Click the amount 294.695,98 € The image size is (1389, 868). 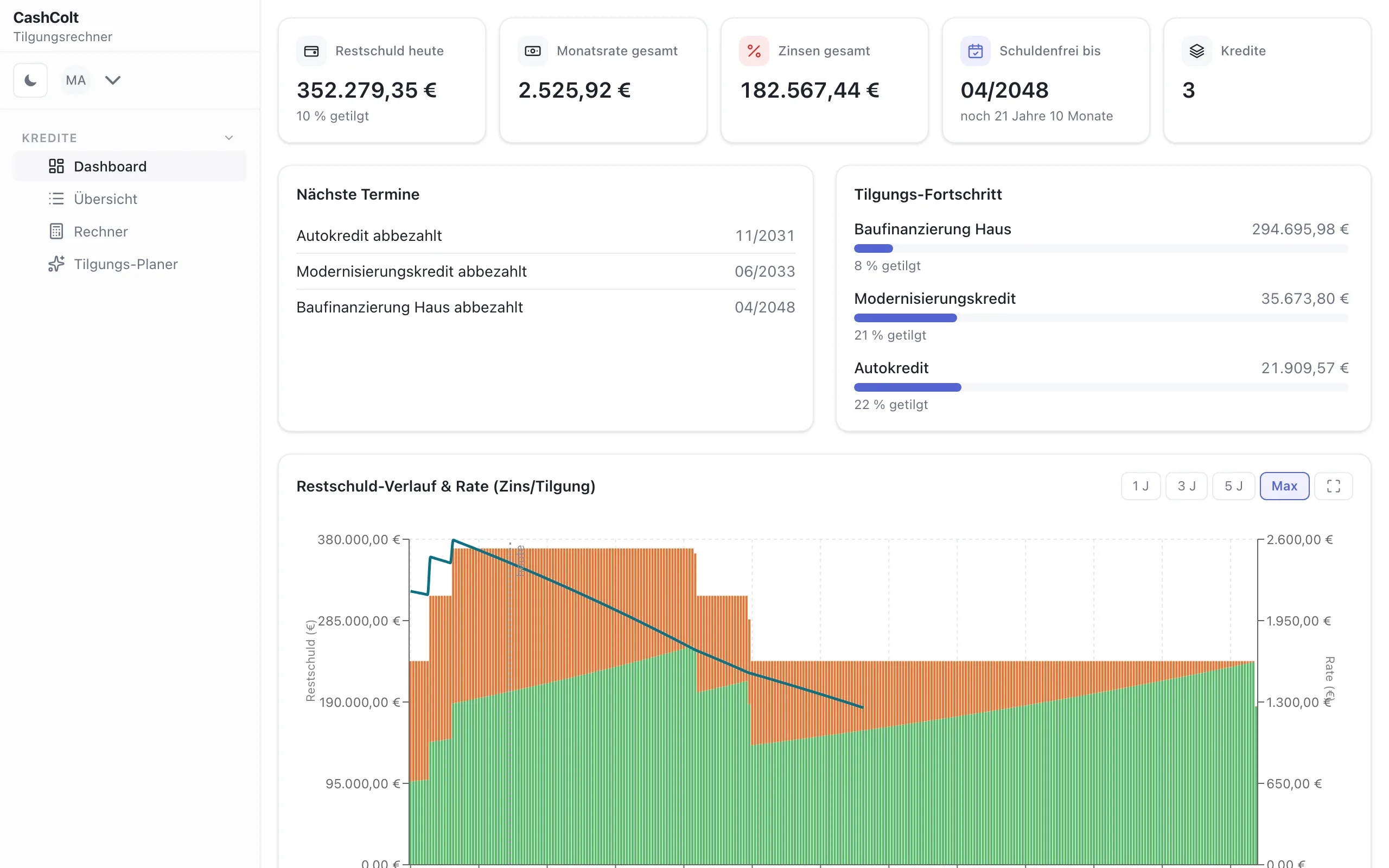point(1300,229)
